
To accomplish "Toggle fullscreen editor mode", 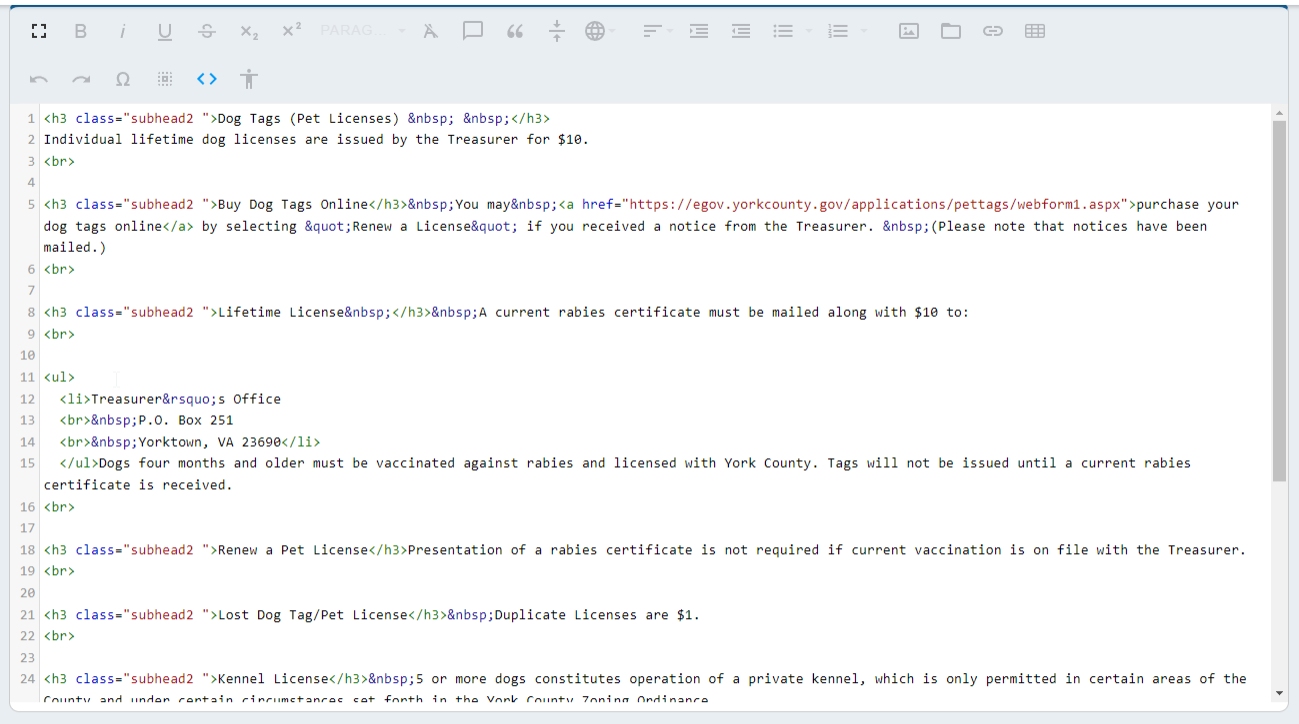I will pos(39,31).
